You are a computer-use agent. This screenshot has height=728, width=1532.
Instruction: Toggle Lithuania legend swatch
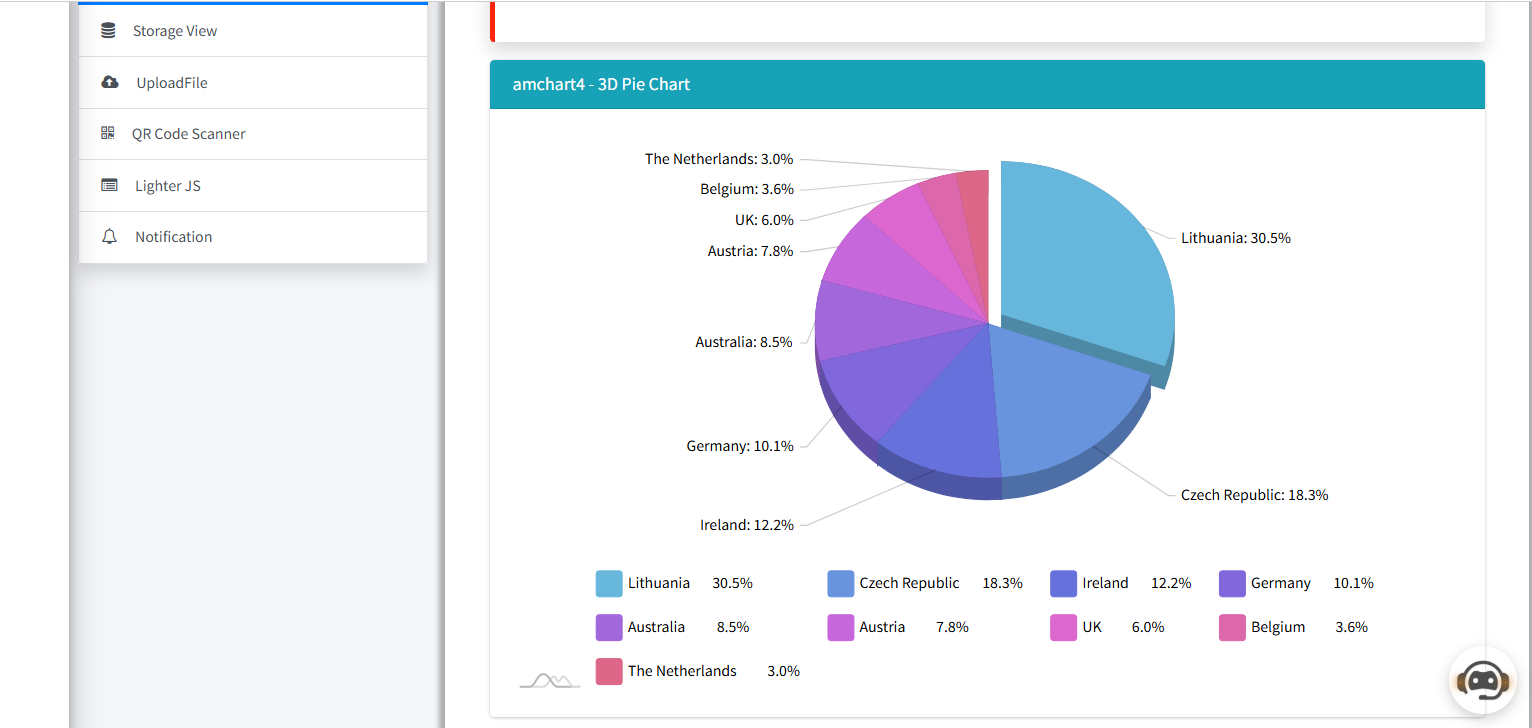[x=609, y=583]
